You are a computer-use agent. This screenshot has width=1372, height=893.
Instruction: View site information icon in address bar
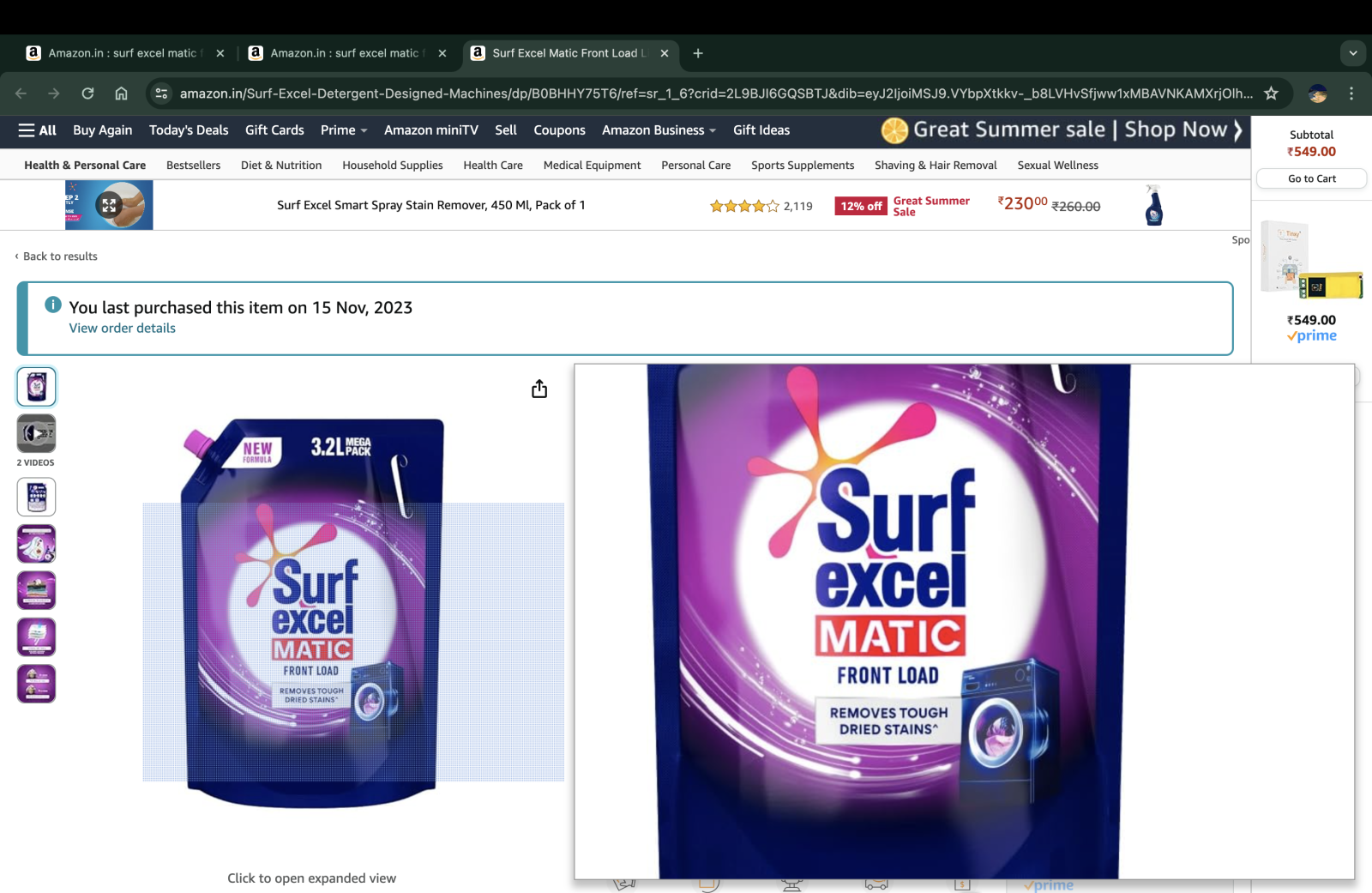[161, 94]
